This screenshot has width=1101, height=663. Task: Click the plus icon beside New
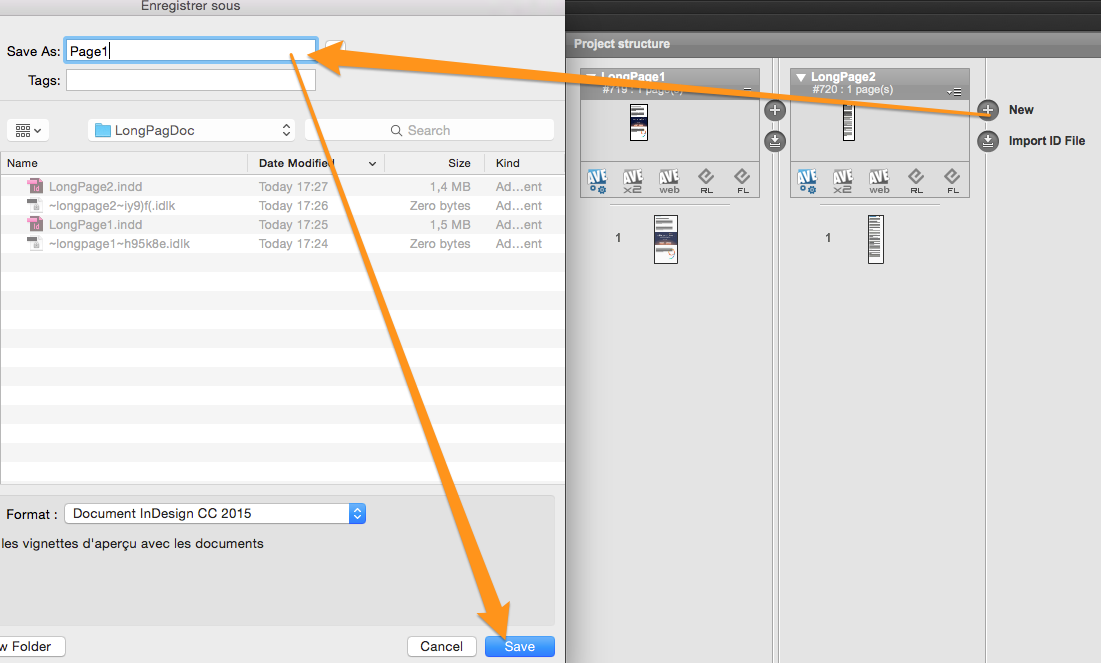(x=988, y=110)
